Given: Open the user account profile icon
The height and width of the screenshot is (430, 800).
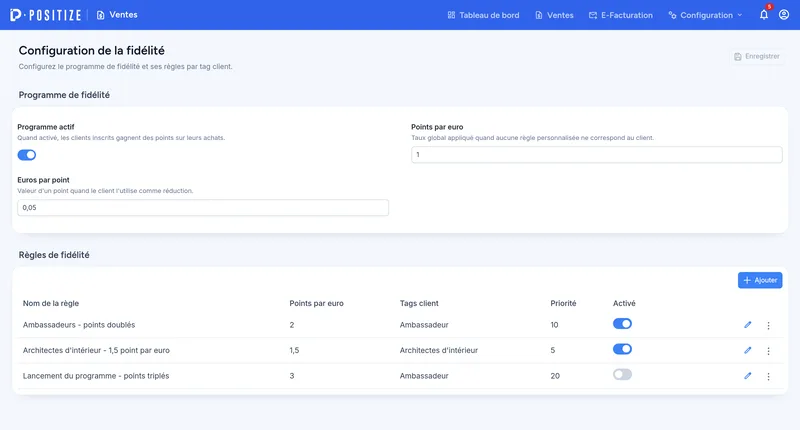Looking at the screenshot, I should [784, 15].
